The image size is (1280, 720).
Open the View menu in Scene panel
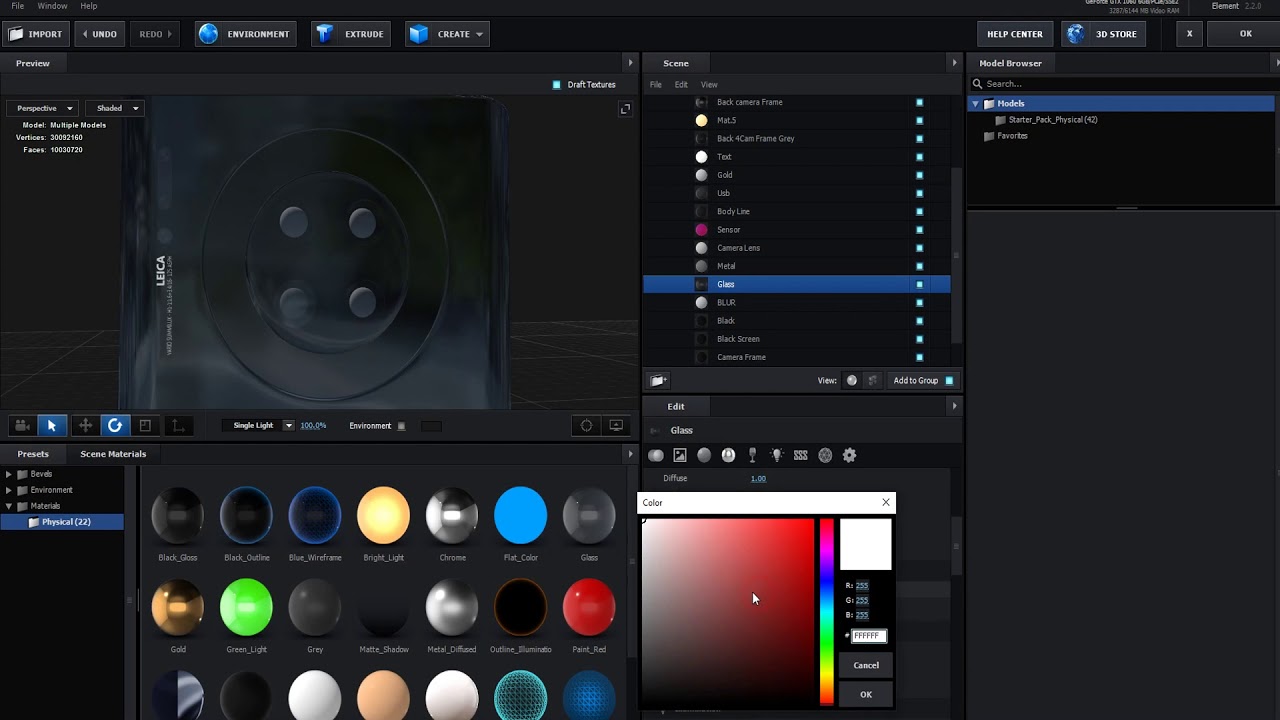709,85
